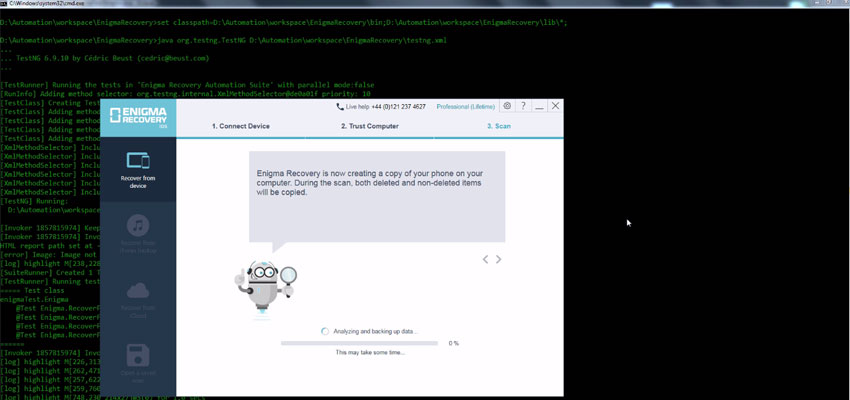Click the cmd.exe title bar icon
Viewport: 850px width, 400px height.
[x=4, y=3]
